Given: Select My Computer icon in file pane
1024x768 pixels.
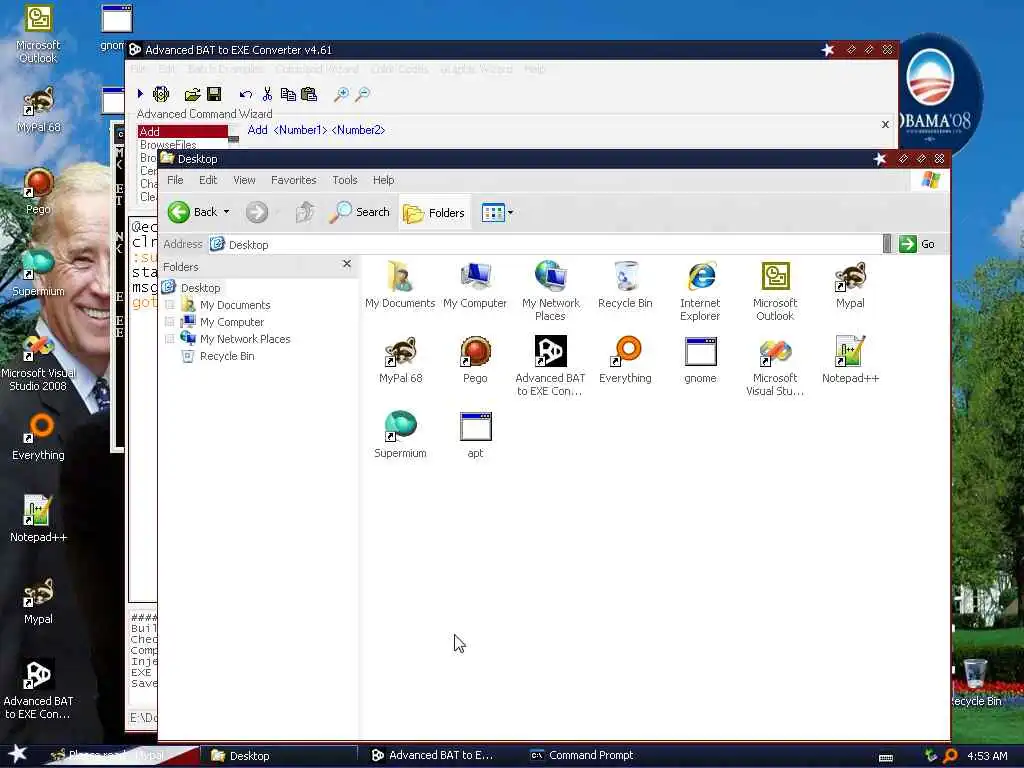Looking at the screenshot, I should [475, 285].
